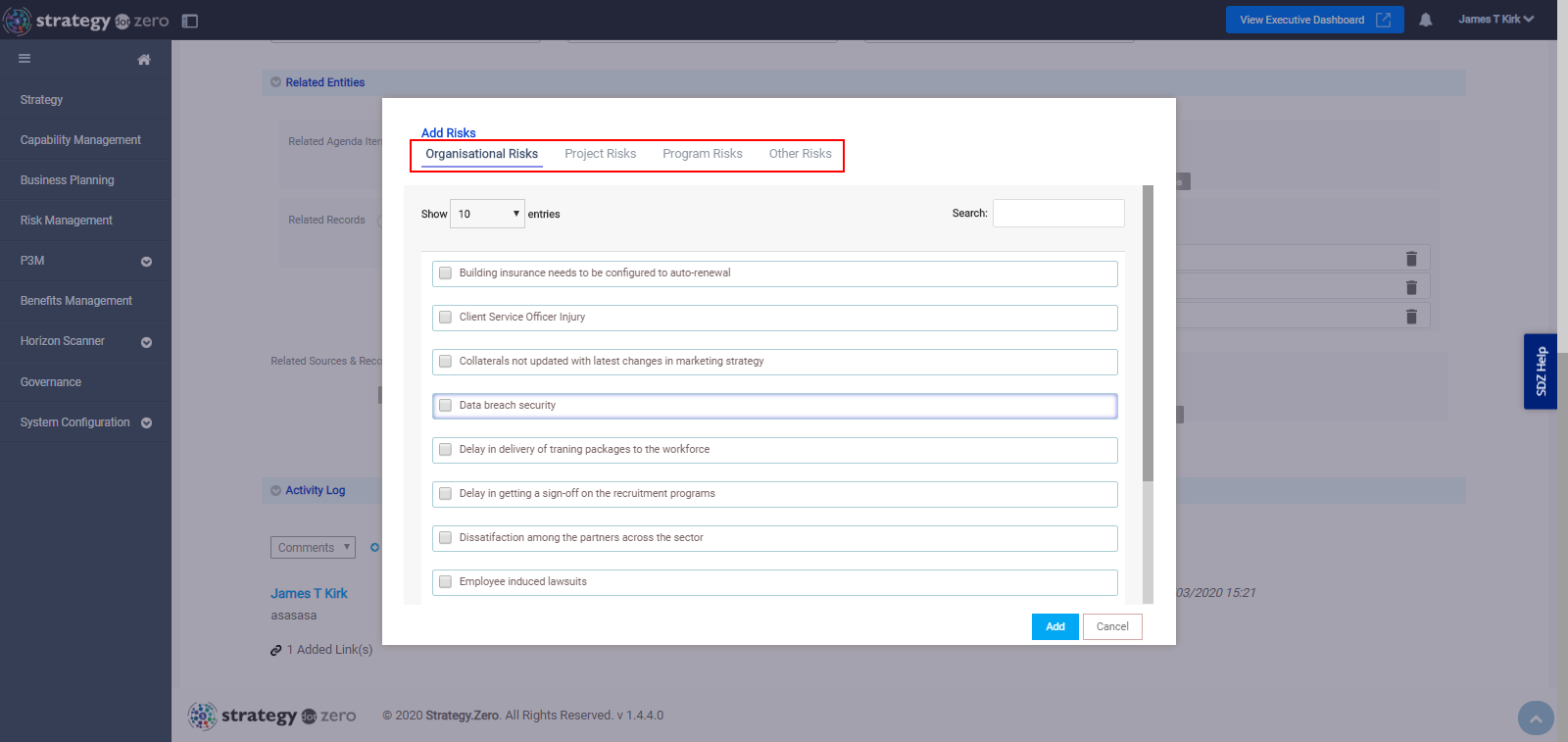The image size is (1568, 742).
Task: Click the notification bell icon
Action: pyautogui.click(x=1426, y=20)
